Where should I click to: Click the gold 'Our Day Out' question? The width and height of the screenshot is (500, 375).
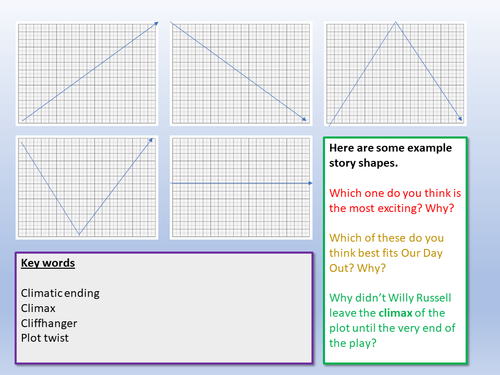click(386, 253)
